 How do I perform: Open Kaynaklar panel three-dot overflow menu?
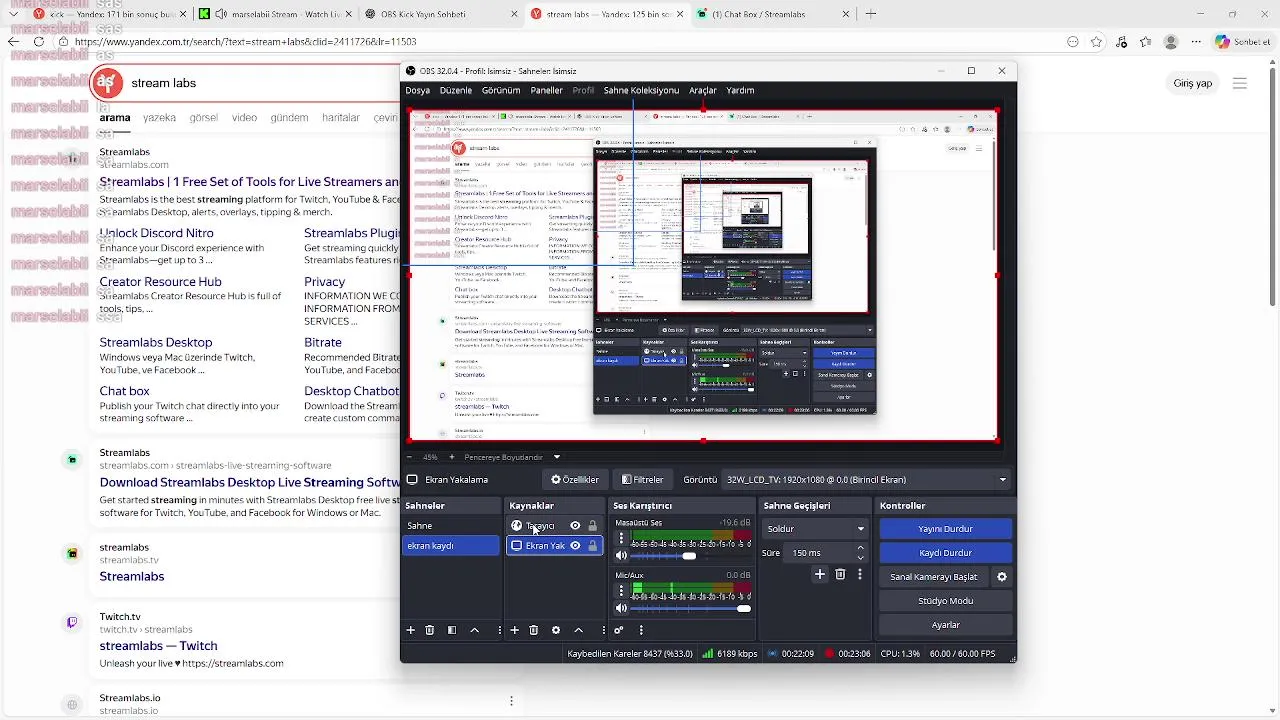click(x=603, y=630)
